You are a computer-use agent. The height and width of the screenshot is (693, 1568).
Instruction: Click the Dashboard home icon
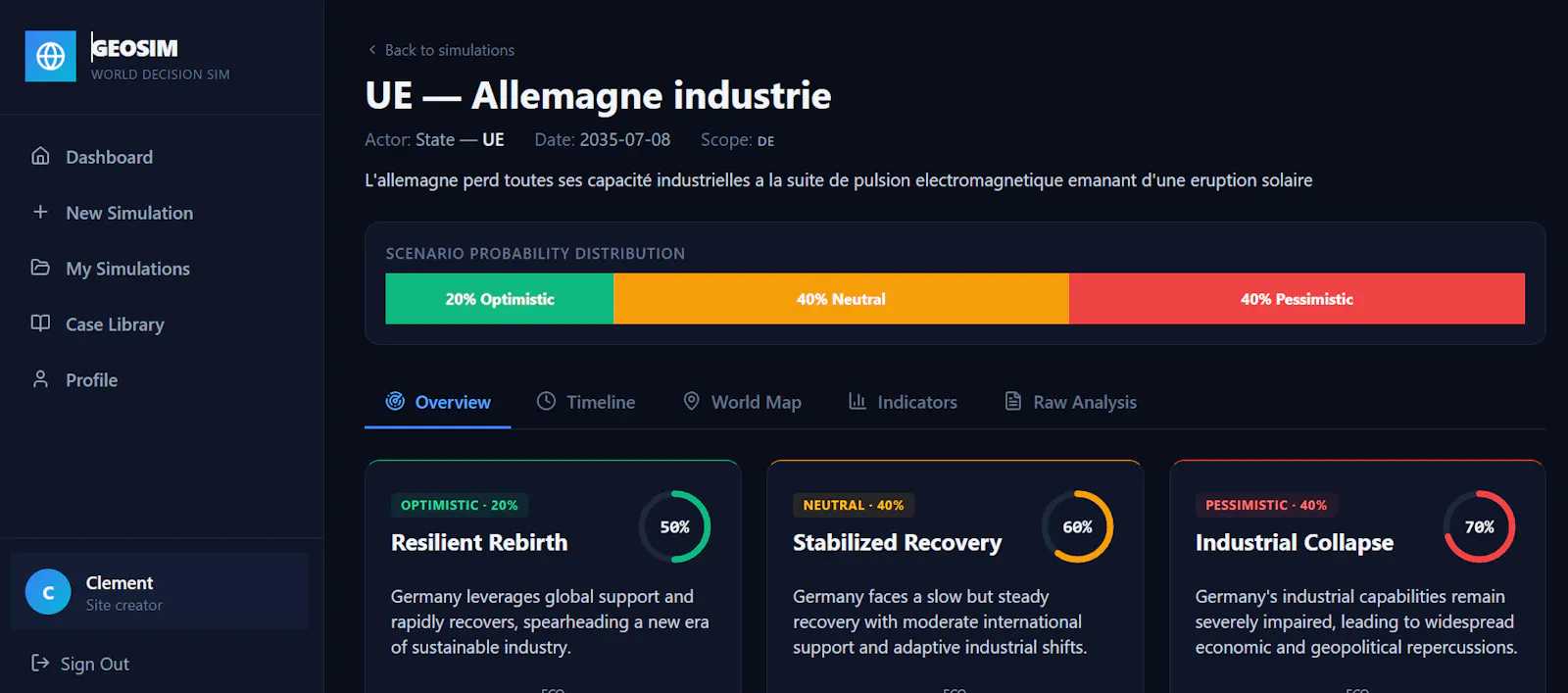coord(40,156)
